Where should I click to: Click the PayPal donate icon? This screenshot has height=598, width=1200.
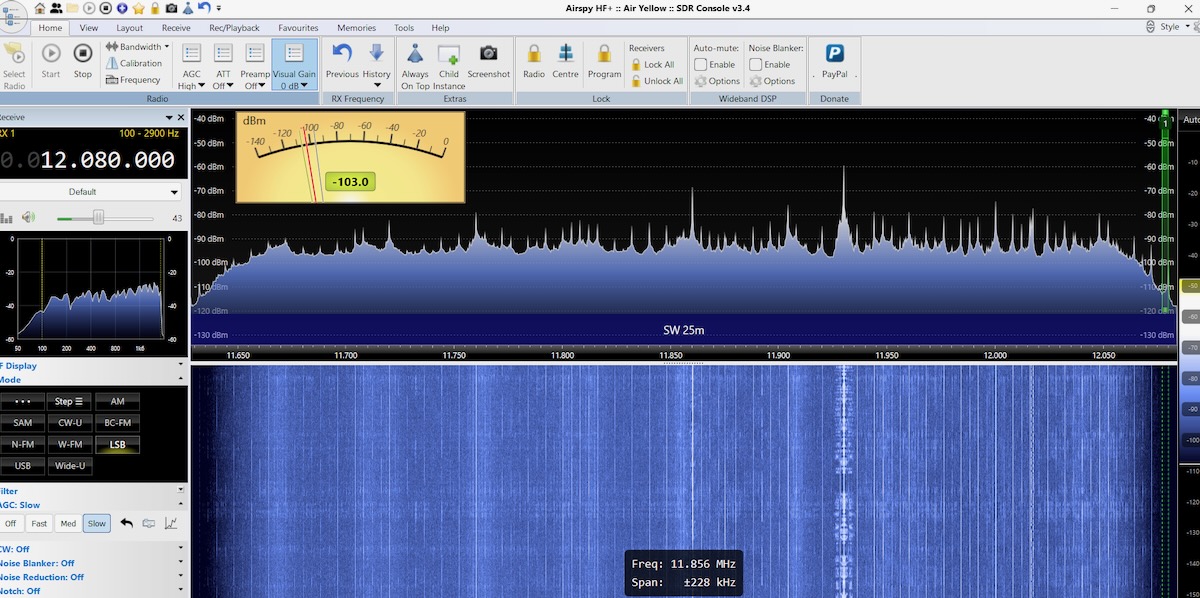pyautogui.click(x=834, y=55)
